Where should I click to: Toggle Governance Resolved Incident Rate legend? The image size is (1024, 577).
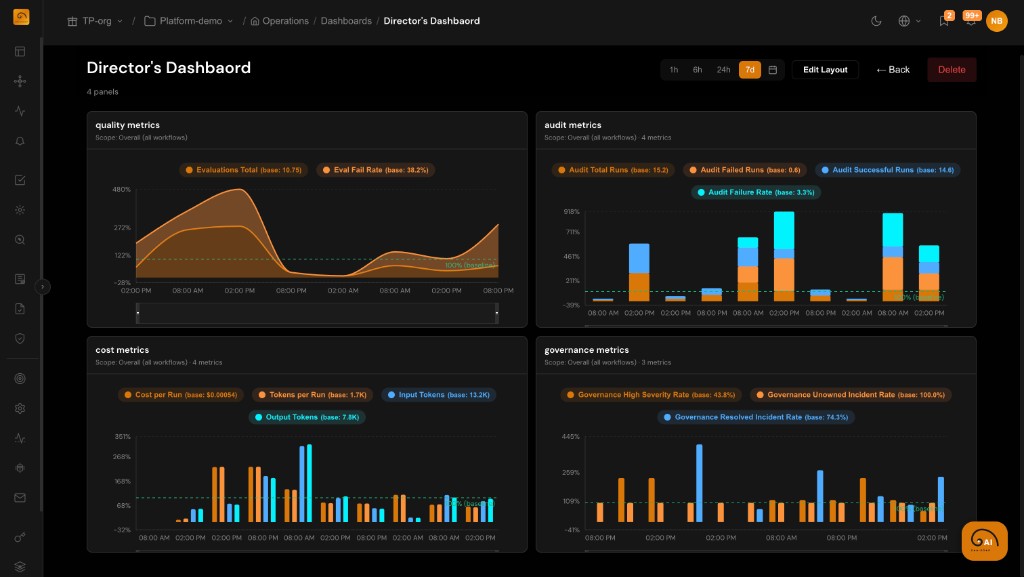tap(756, 417)
